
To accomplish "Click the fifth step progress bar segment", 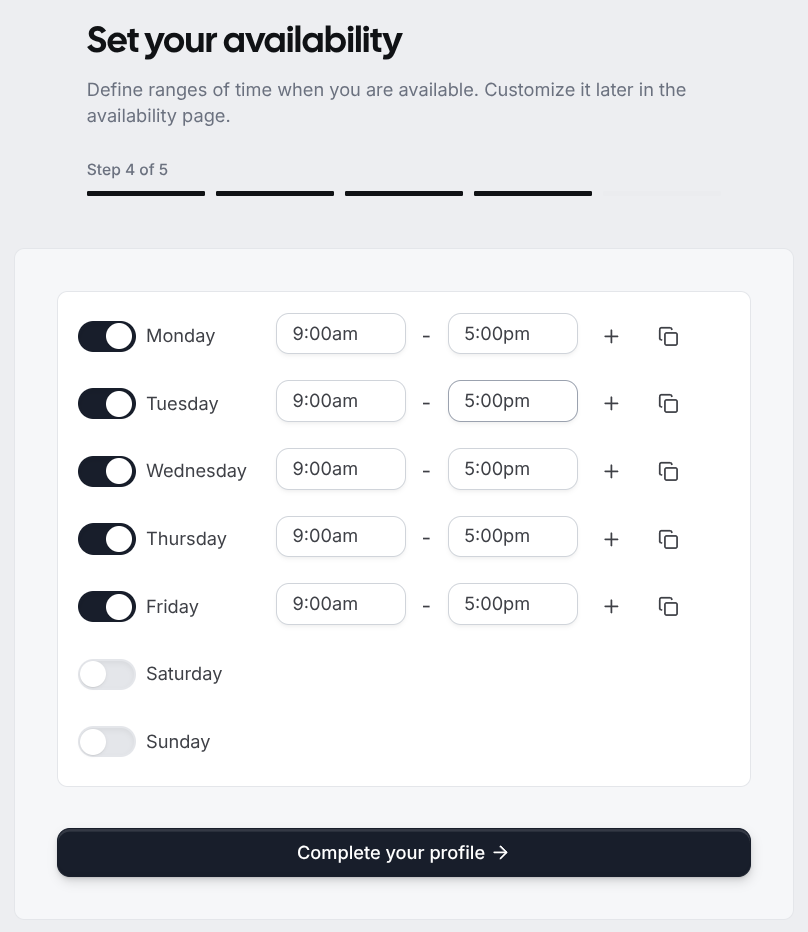I will 662,193.
